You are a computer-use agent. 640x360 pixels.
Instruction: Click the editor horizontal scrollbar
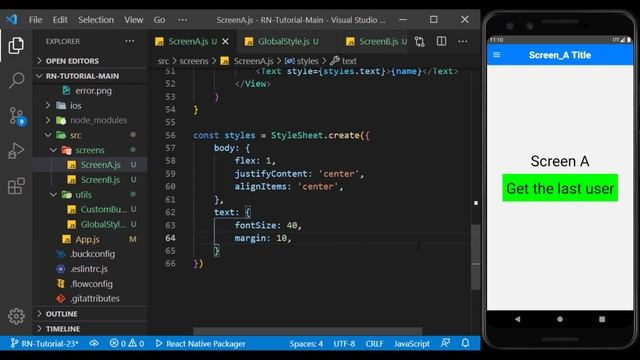point(307,331)
